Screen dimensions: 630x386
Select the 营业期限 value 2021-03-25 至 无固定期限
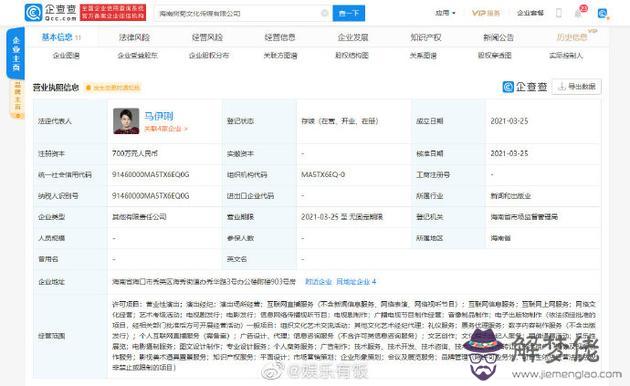(x=342, y=217)
